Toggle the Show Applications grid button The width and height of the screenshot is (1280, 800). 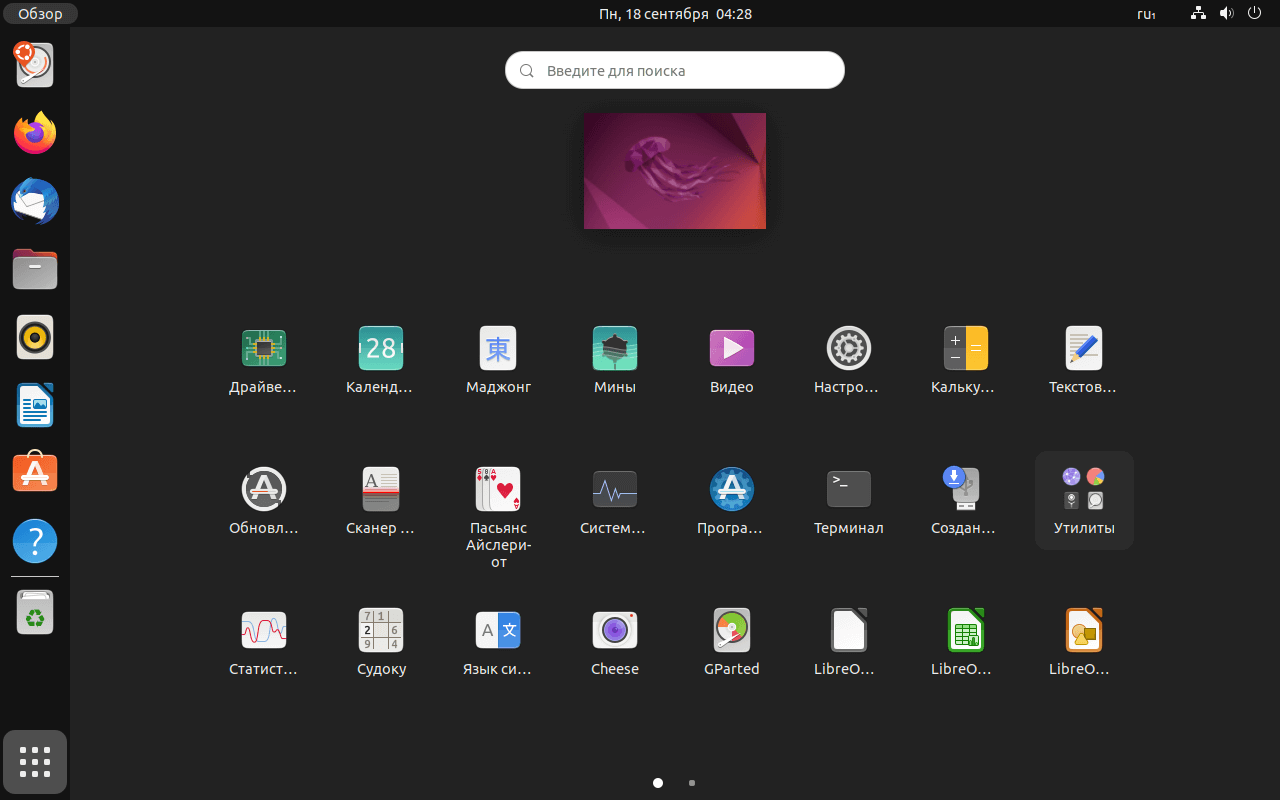pos(35,762)
